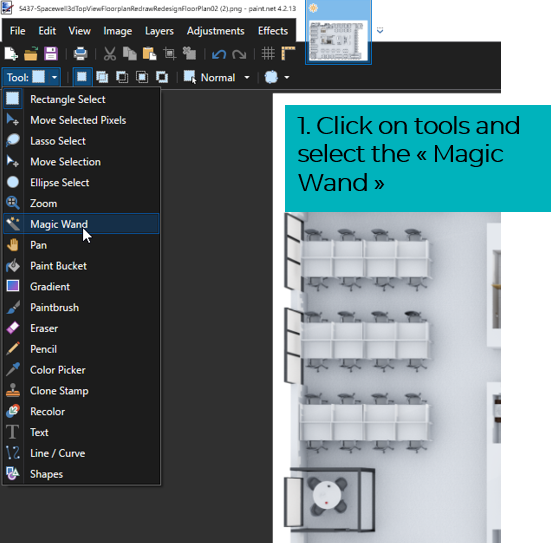
Task: Choose the Text tool
Action: click(81, 433)
